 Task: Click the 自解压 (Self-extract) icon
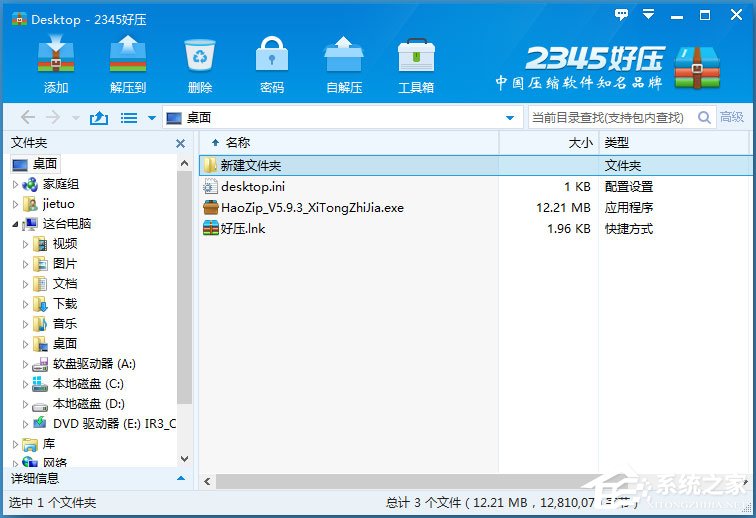(x=344, y=56)
